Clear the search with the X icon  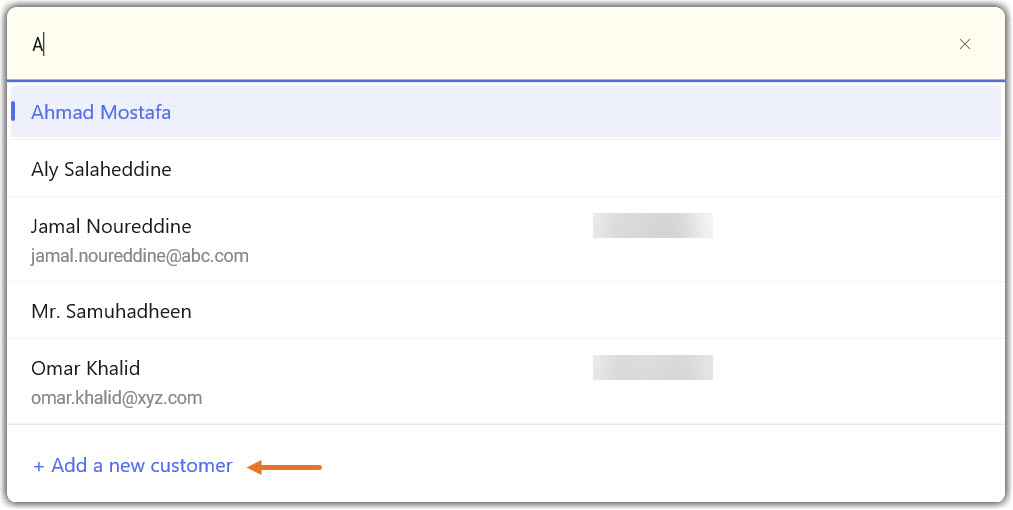click(x=965, y=44)
